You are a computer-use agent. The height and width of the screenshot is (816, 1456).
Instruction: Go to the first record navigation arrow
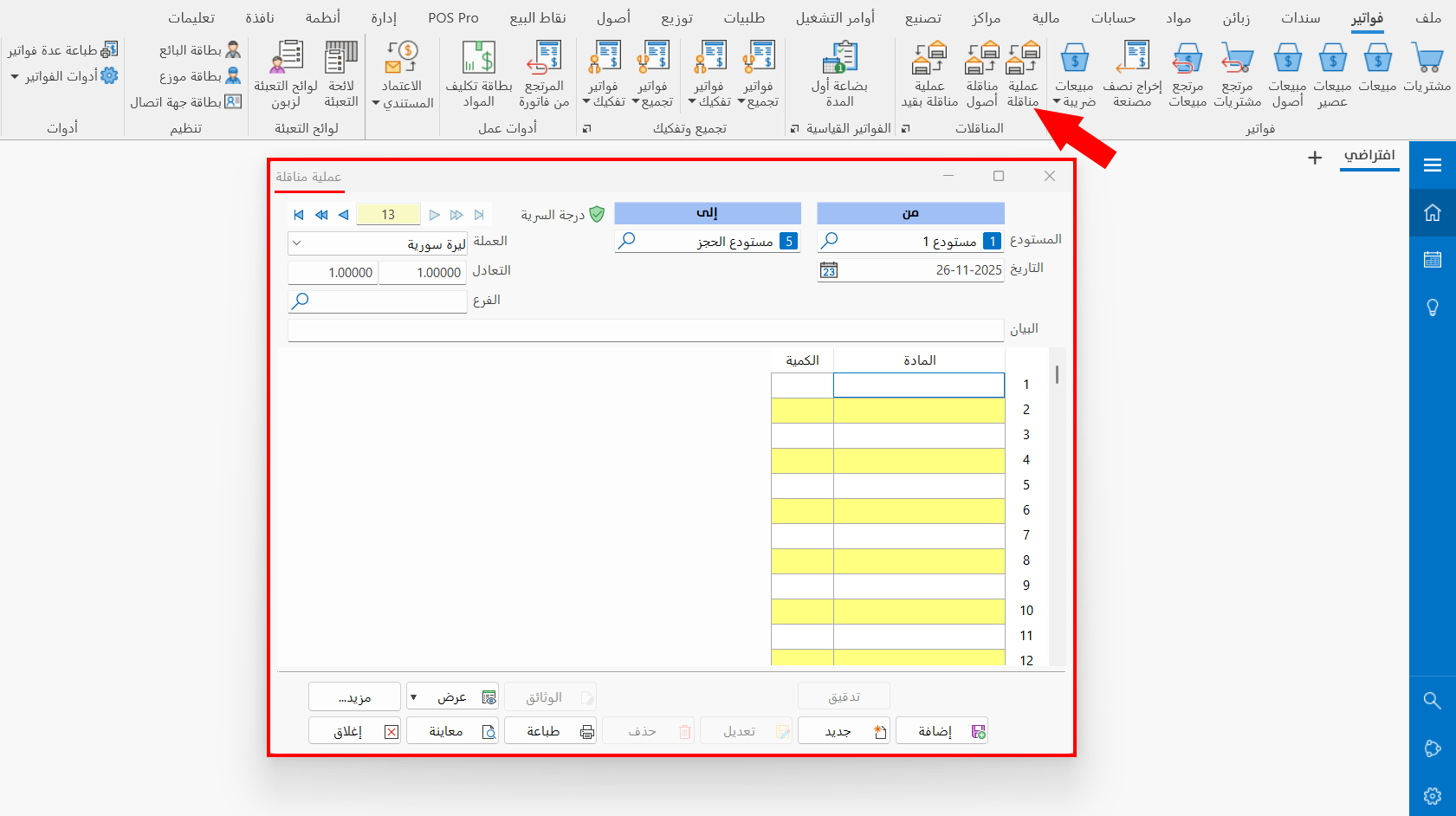(299, 215)
